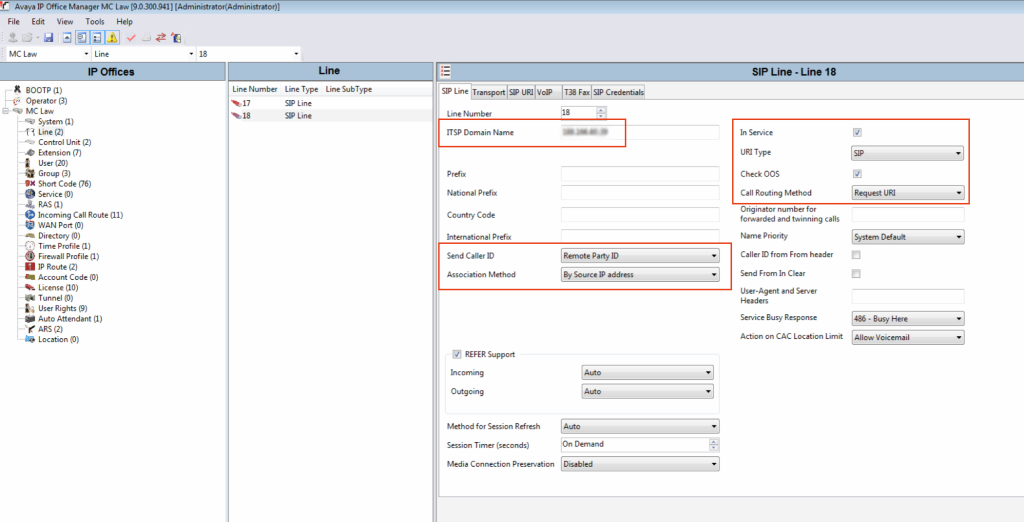Select Auto Attendant (1) tree node
The width and height of the screenshot is (1024, 522).
70,319
